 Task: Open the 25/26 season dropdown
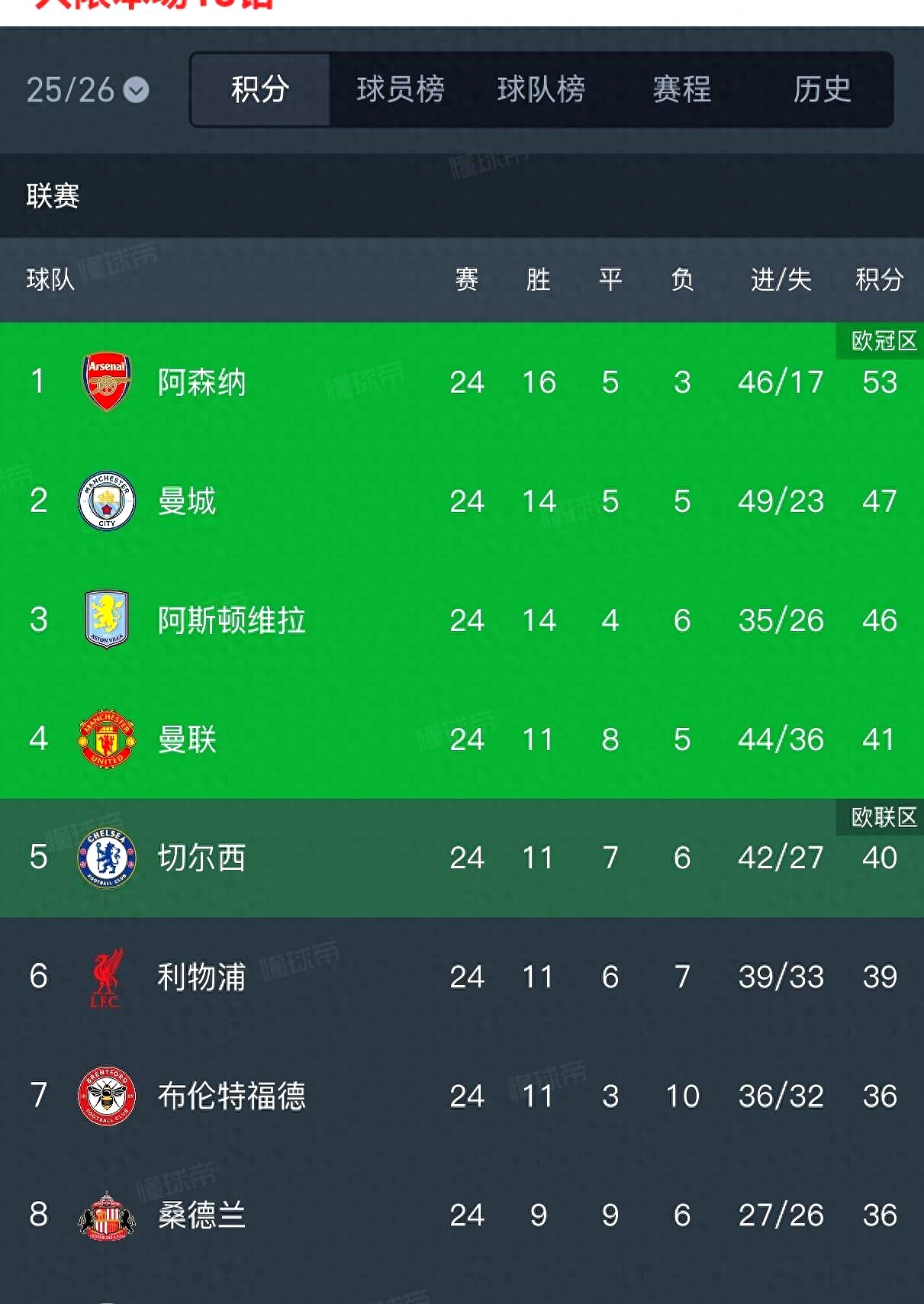pyautogui.click(x=88, y=90)
